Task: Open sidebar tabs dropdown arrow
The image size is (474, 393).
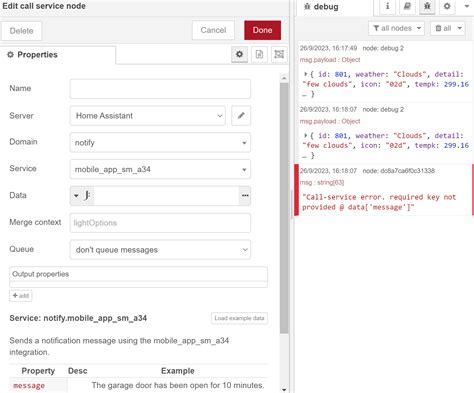Action: (x=467, y=6)
